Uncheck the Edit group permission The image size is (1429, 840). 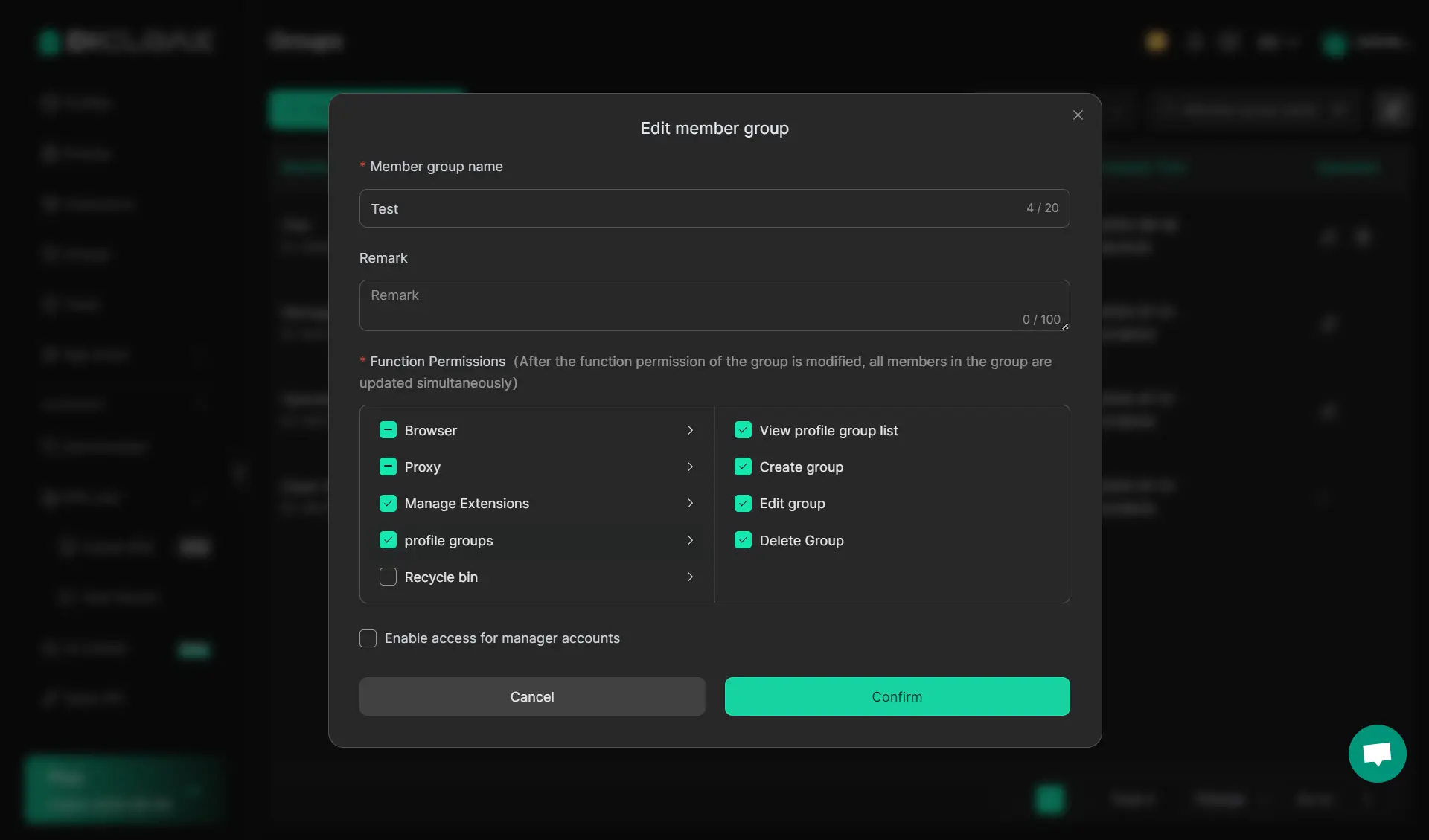coord(743,503)
